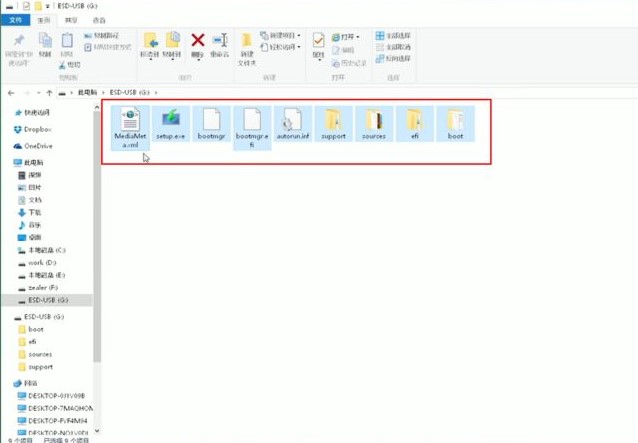Open the sources folder in file pane
This screenshot has height=443, width=638.
[x=374, y=126]
